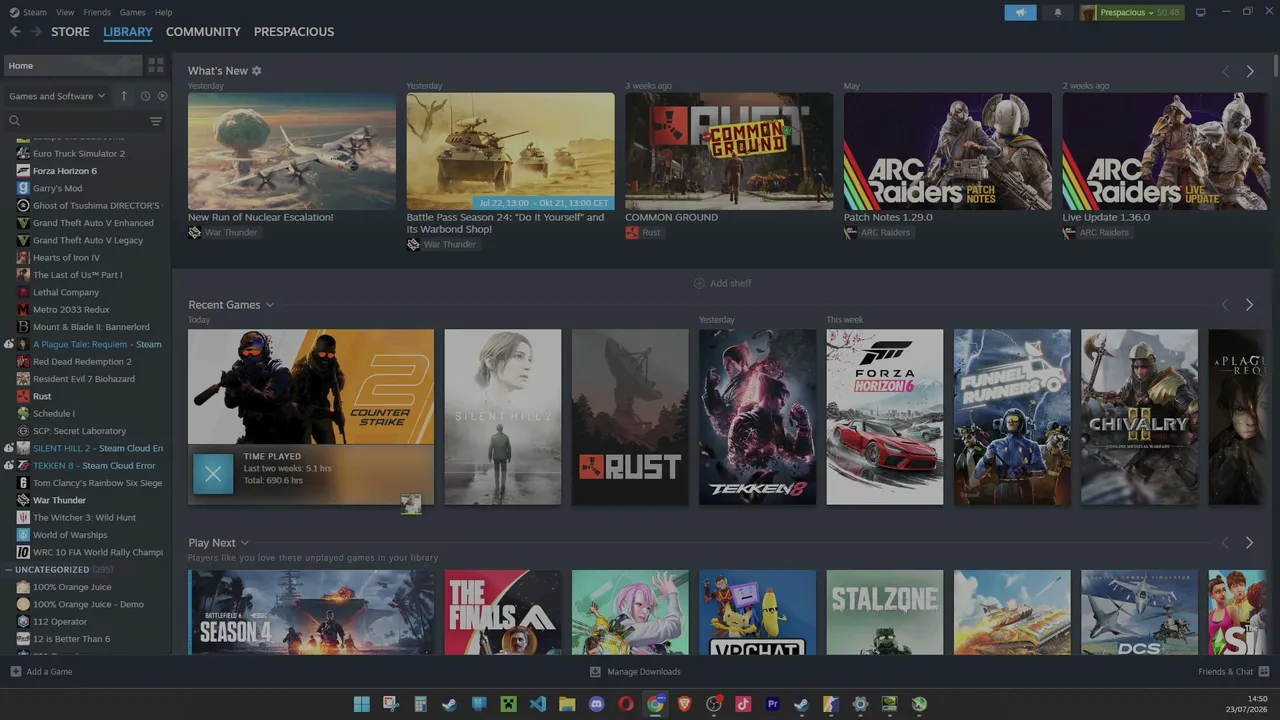1280x720 pixels.
Task: Open the View menu
Action: (x=65, y=12)
